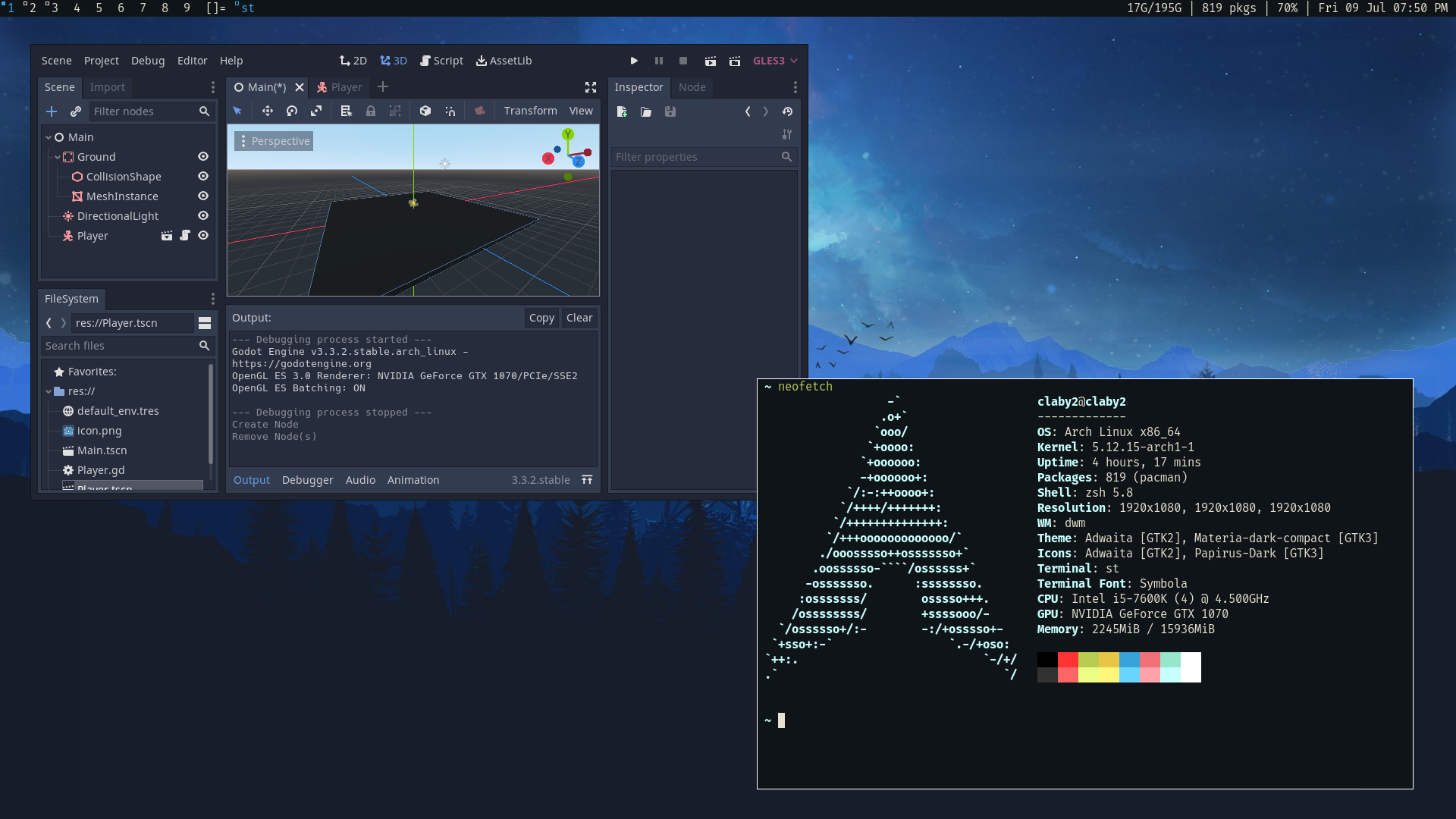The image size is (1456, 819).
Task: Click the override camera icon
Action: (x=480, y=111)
